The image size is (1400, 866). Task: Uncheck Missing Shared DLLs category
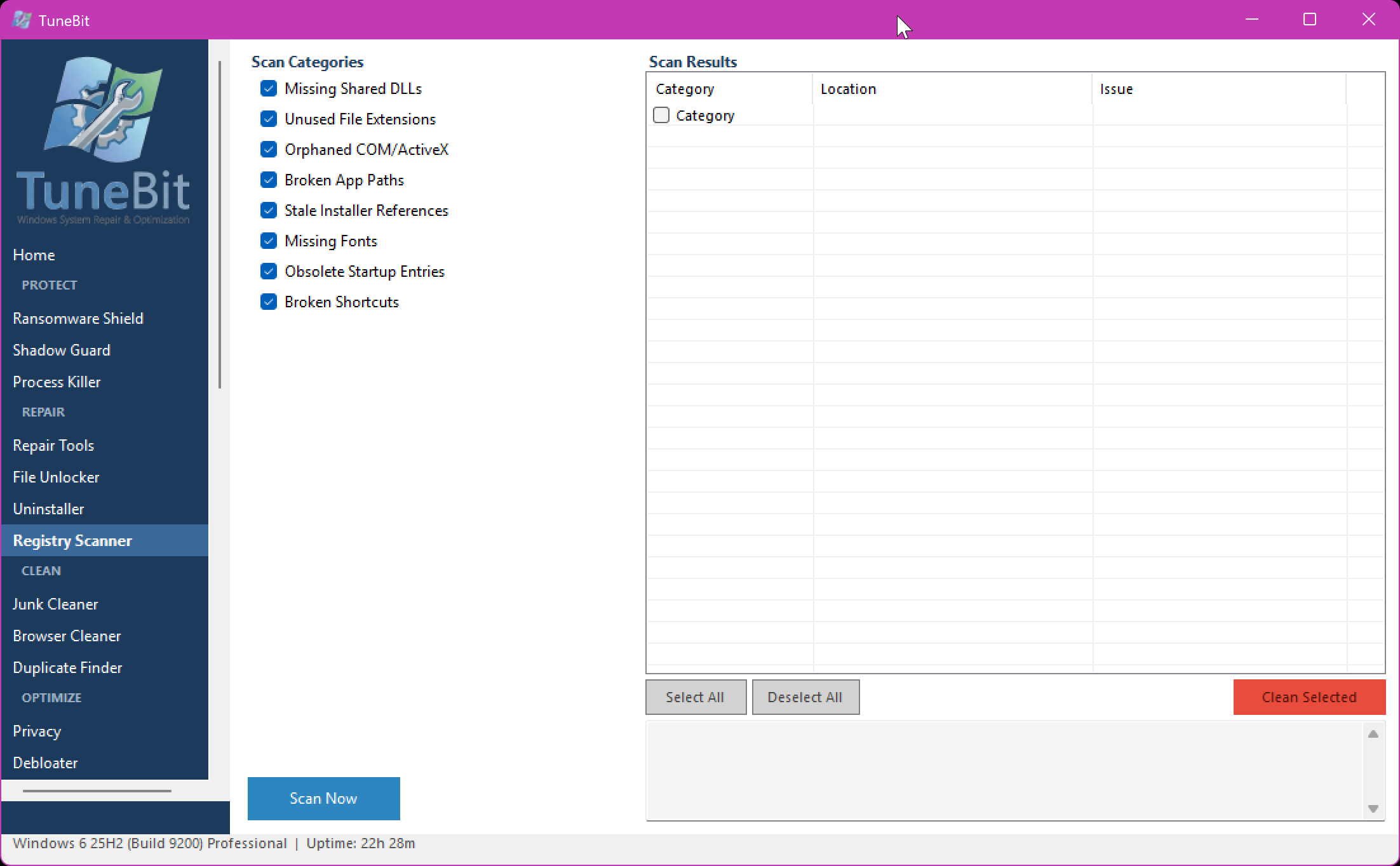pyautogui.click(x=269, y=89)
